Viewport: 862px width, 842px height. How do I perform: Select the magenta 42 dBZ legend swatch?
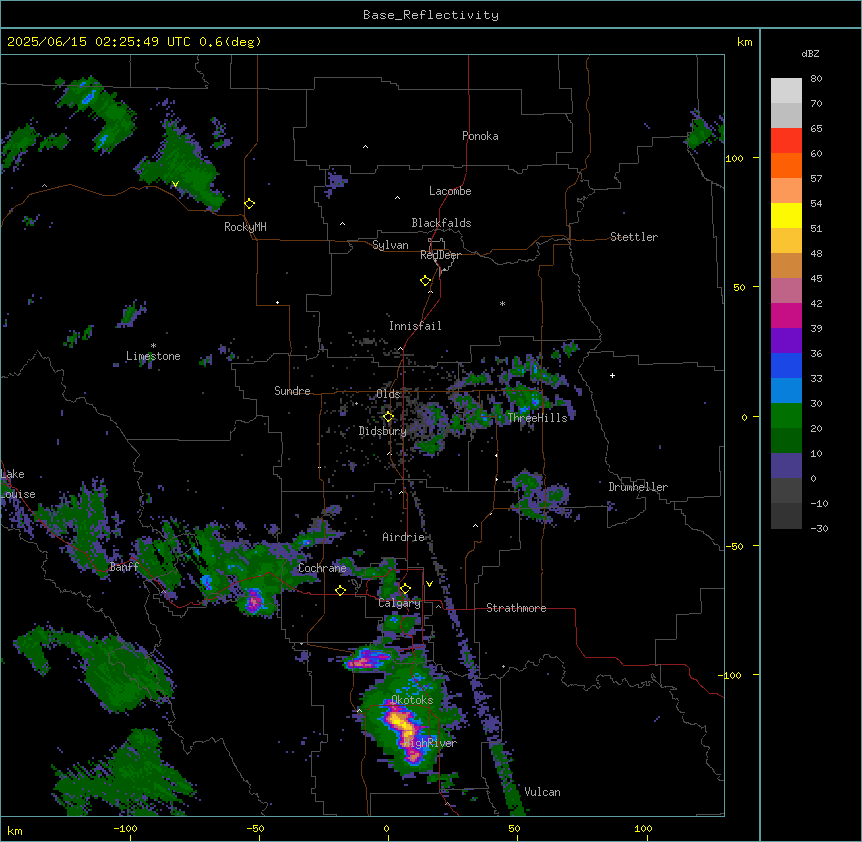786,315
